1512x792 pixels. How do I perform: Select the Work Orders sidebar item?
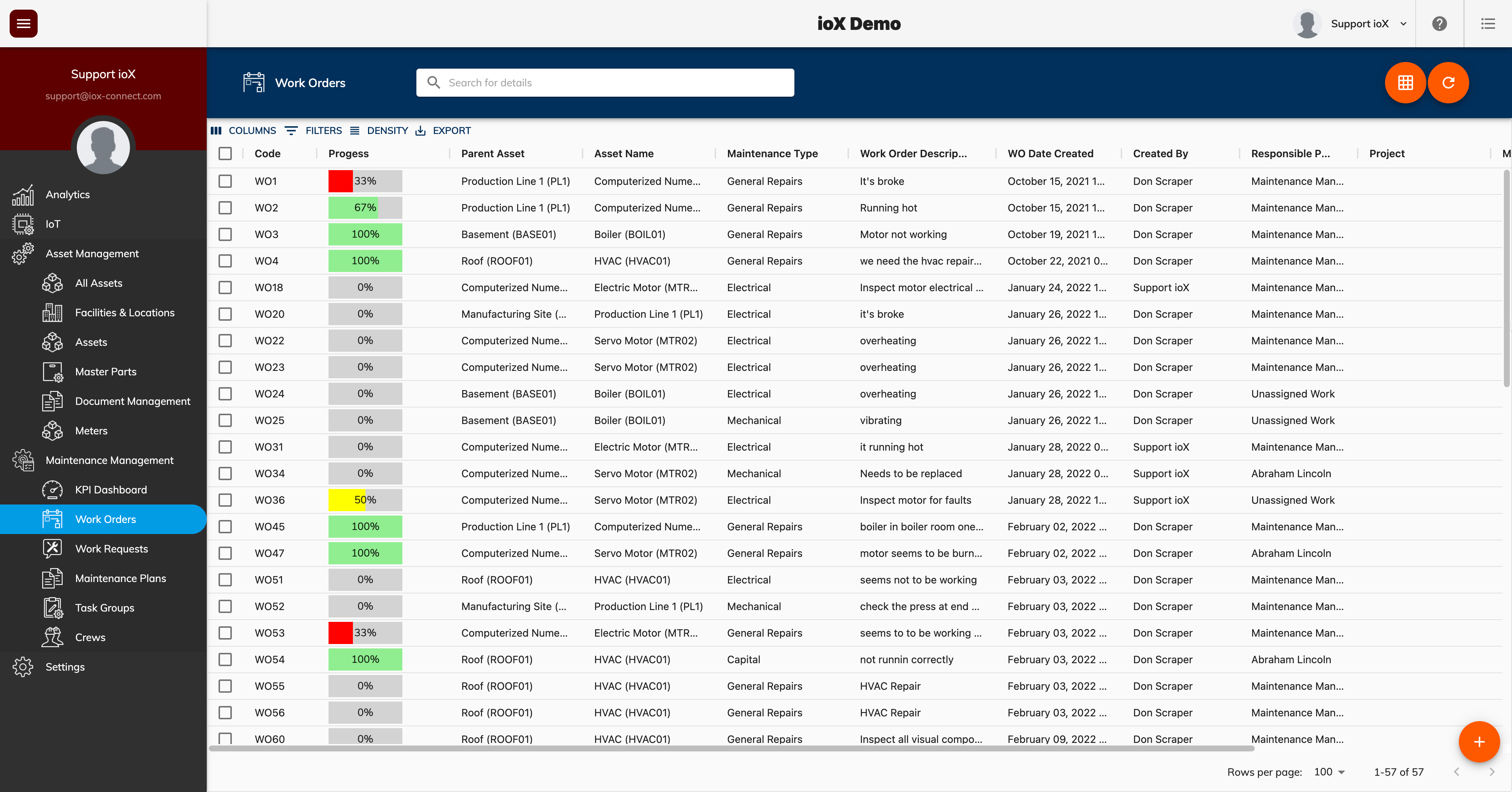(x=103, y=519)
